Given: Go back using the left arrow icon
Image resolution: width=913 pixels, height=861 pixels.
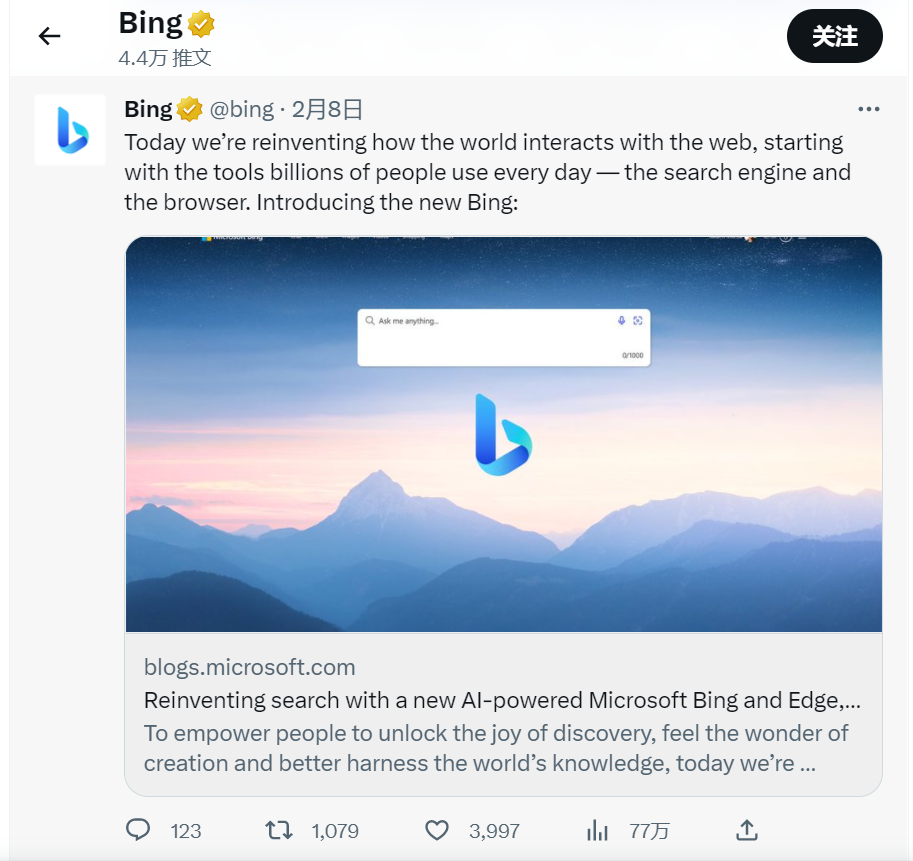Looking at the screenshot, I should pos(49,36).
